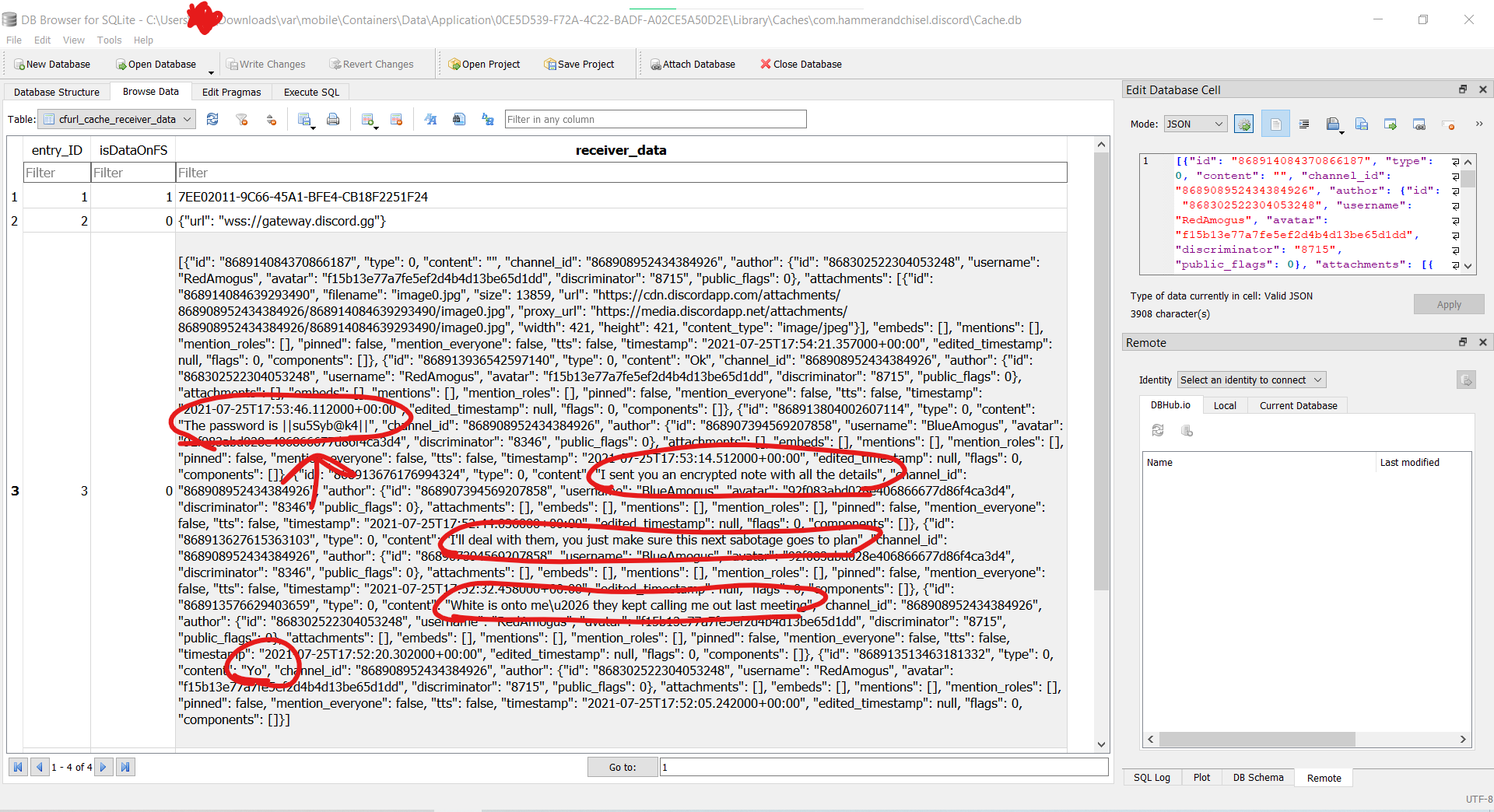The image size is (1494, 812).
Task: Open the Table selector cfurl_cache_receiver_data dropdown
Action: coord(117,119)
